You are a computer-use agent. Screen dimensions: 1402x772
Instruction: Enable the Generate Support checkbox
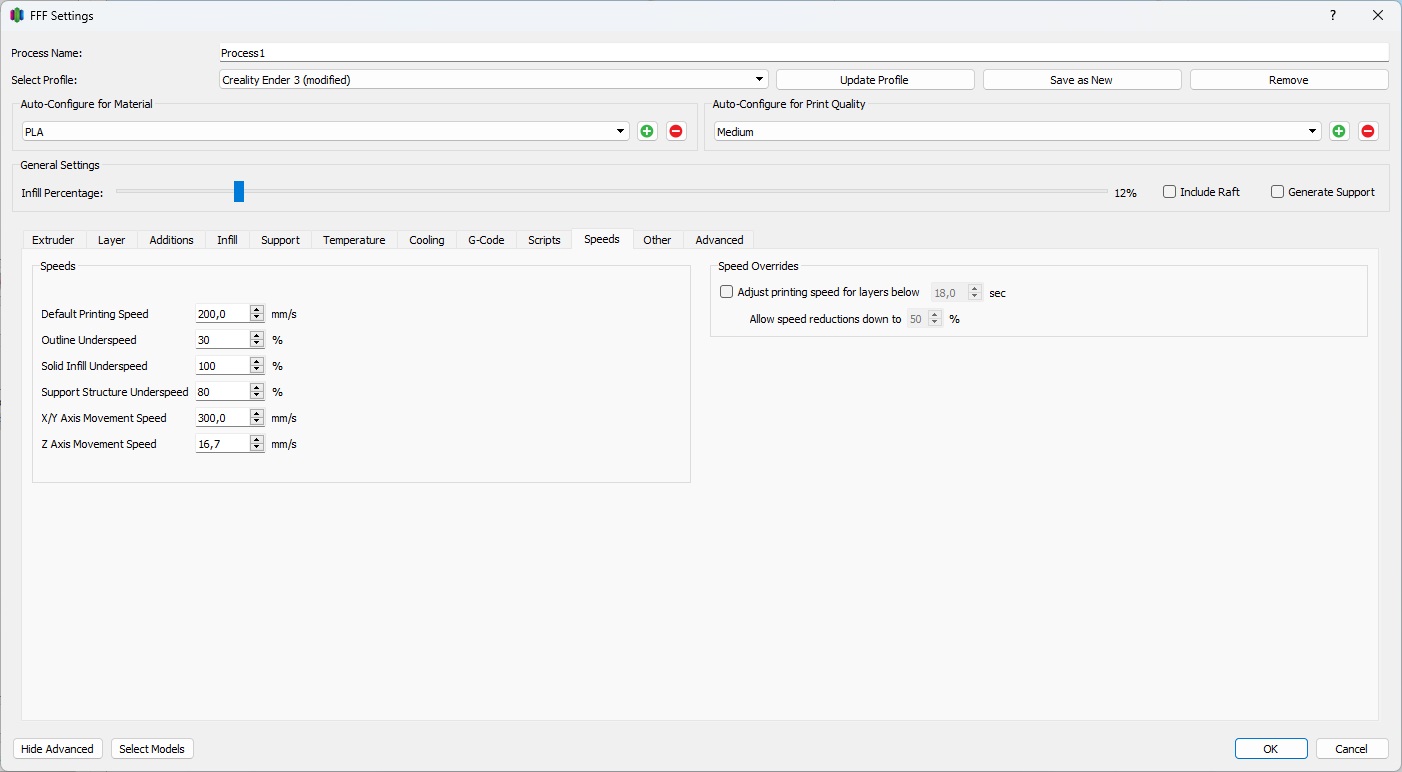point(1277,192)
